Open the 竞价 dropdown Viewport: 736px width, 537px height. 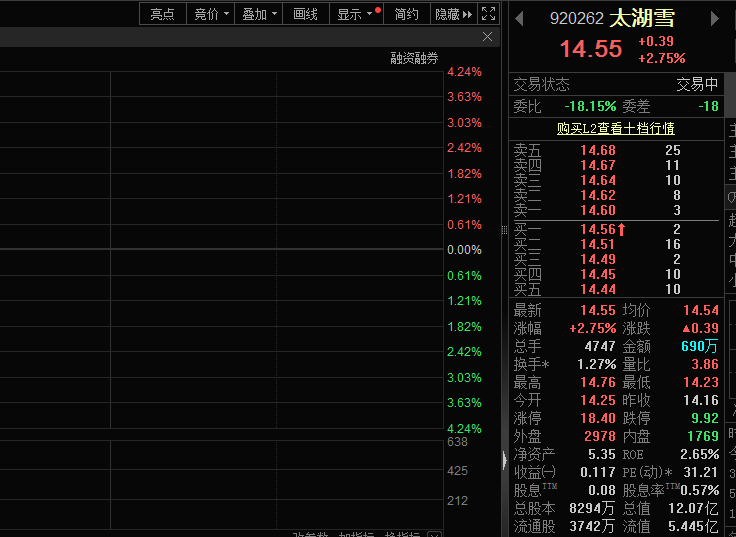tap(211, 14)
